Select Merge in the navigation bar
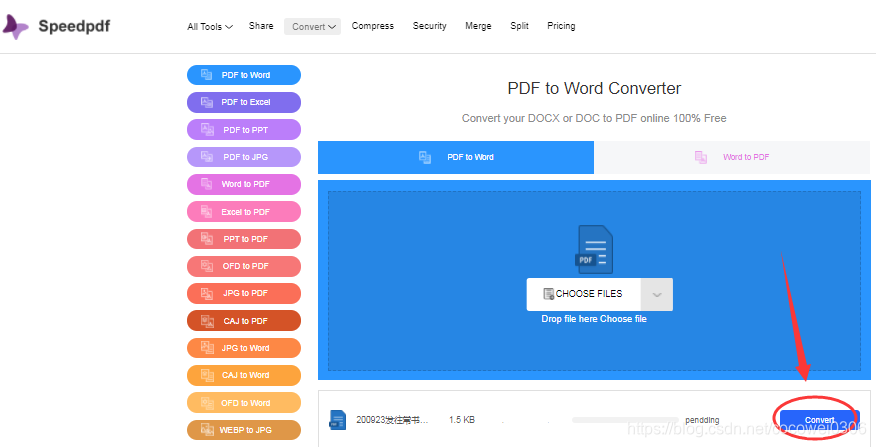876x447 pixels. point(478,26)
